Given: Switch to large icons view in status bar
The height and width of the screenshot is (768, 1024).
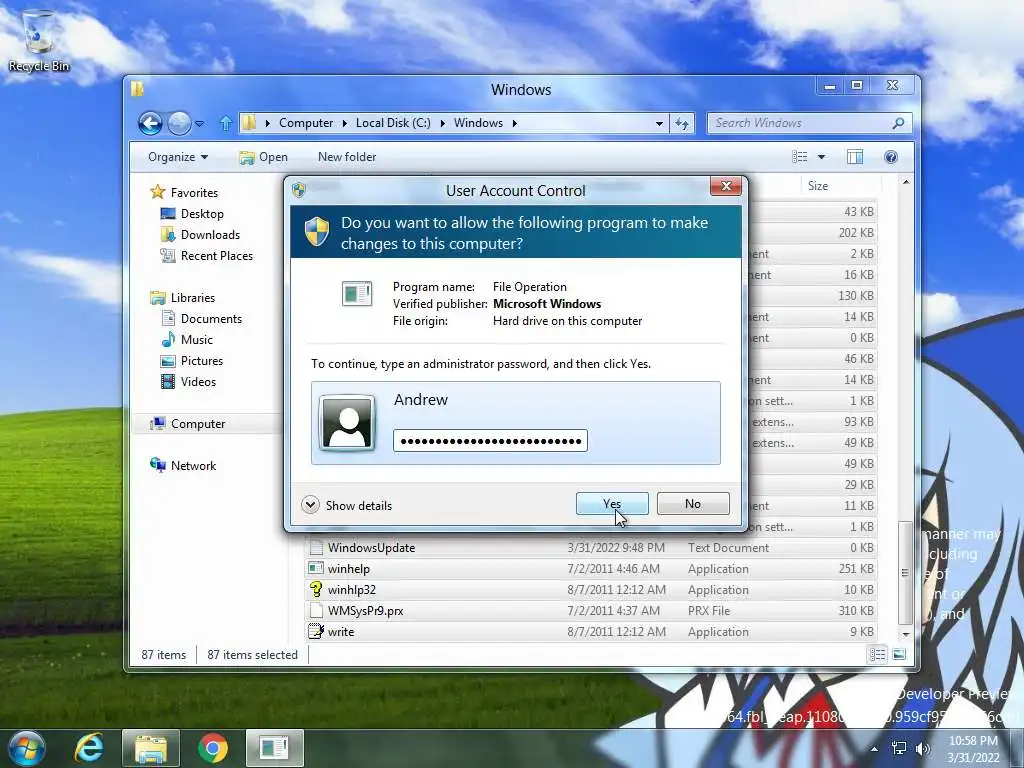Looking at the screenshot, I should [899, 654].
